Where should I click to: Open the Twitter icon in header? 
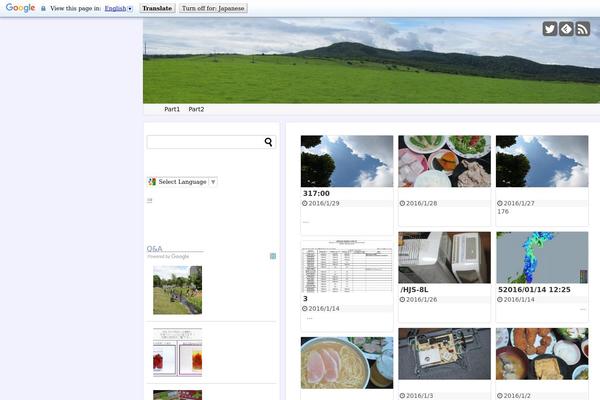[x=549, y=29]
